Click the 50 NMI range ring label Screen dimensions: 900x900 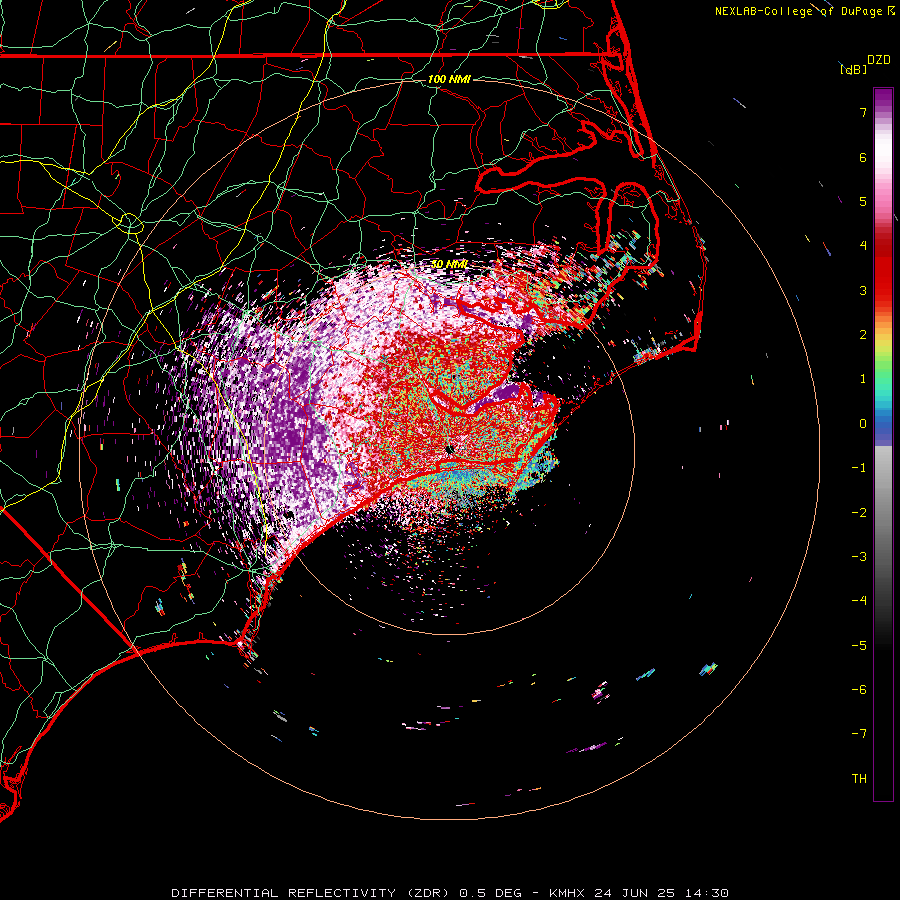tap(449, 264)
